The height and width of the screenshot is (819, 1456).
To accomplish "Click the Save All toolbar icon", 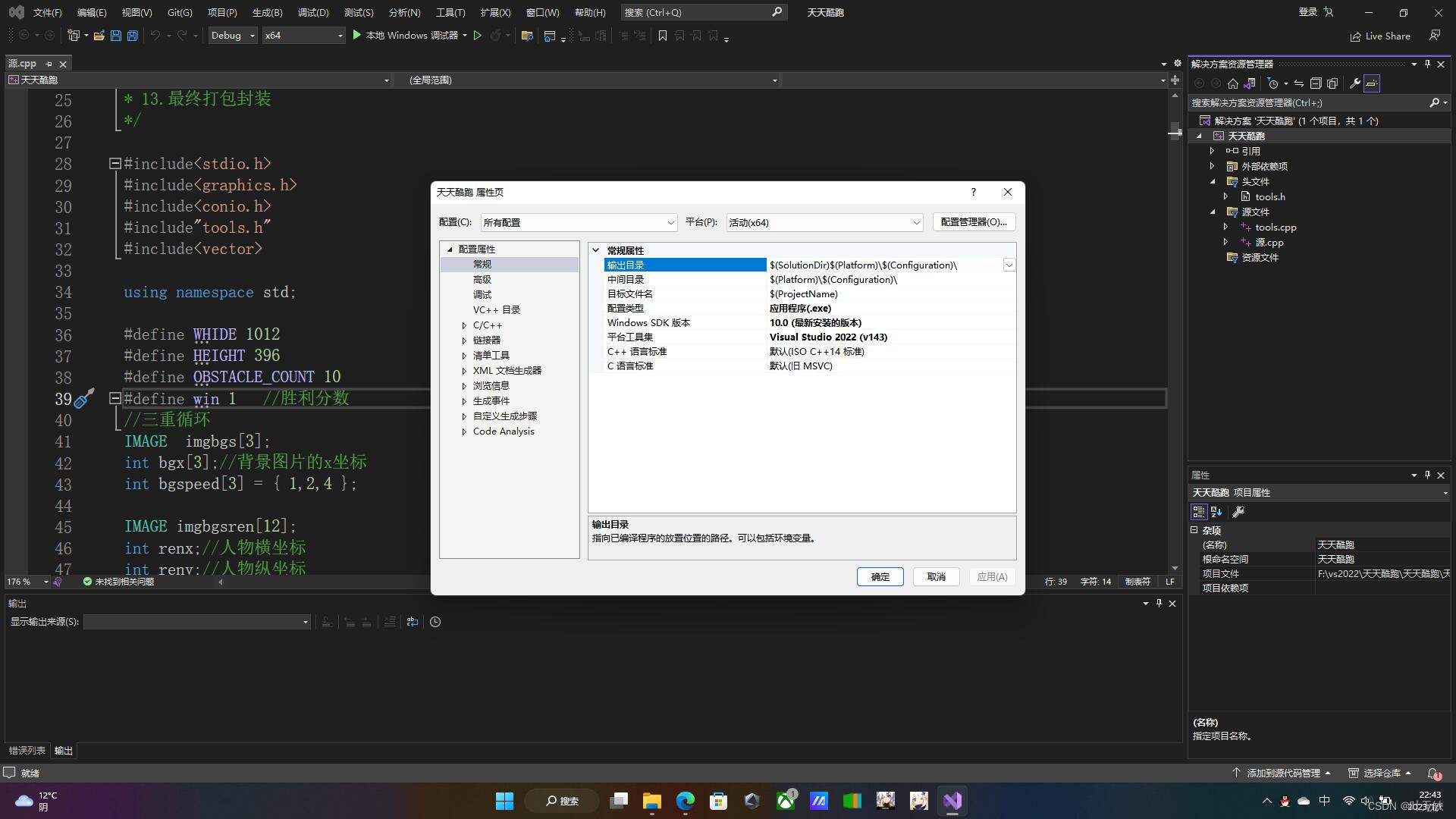I will pyautogui.click(x=133, y=36).
